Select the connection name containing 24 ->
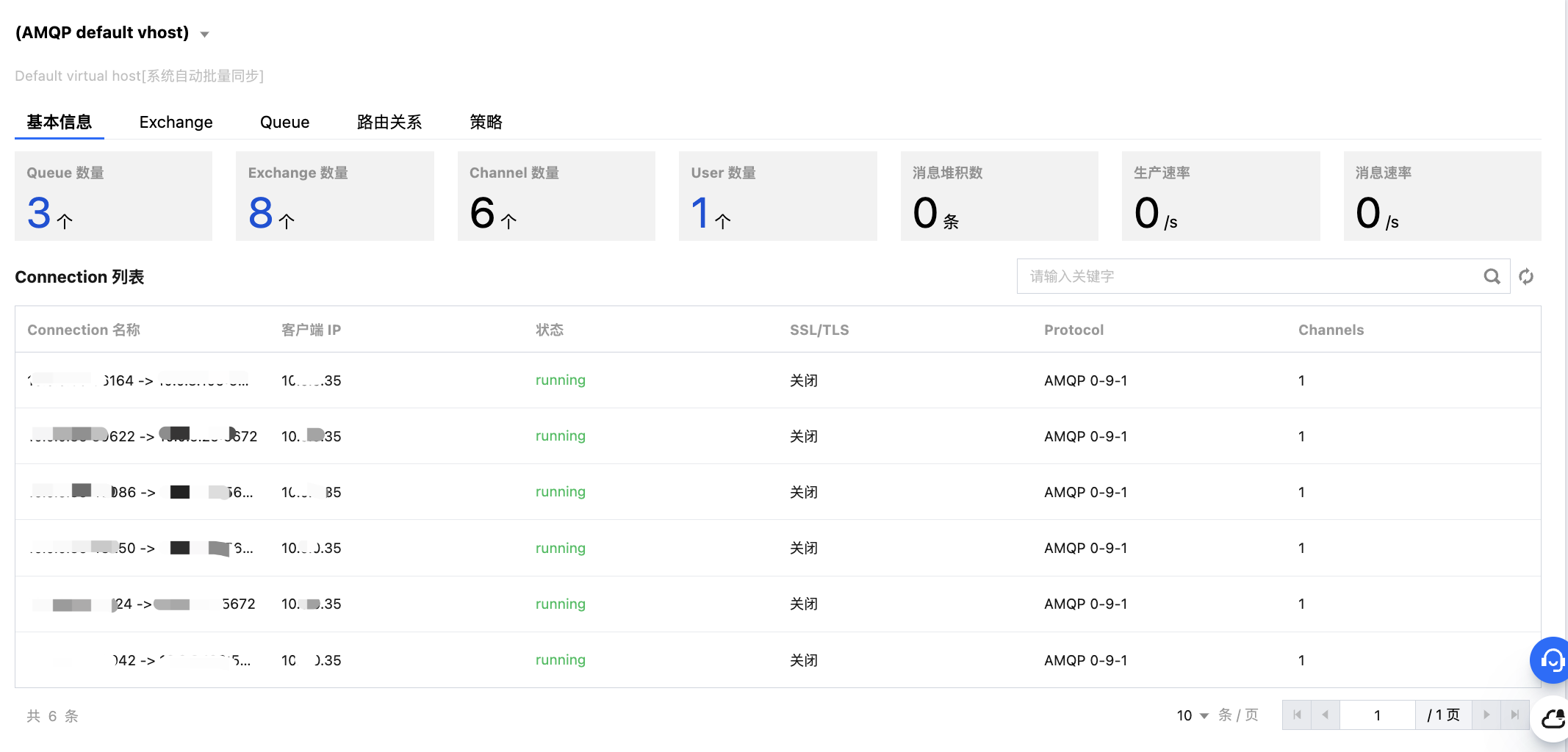Screen dimensions: 1568x752 [x=143, y=604]
